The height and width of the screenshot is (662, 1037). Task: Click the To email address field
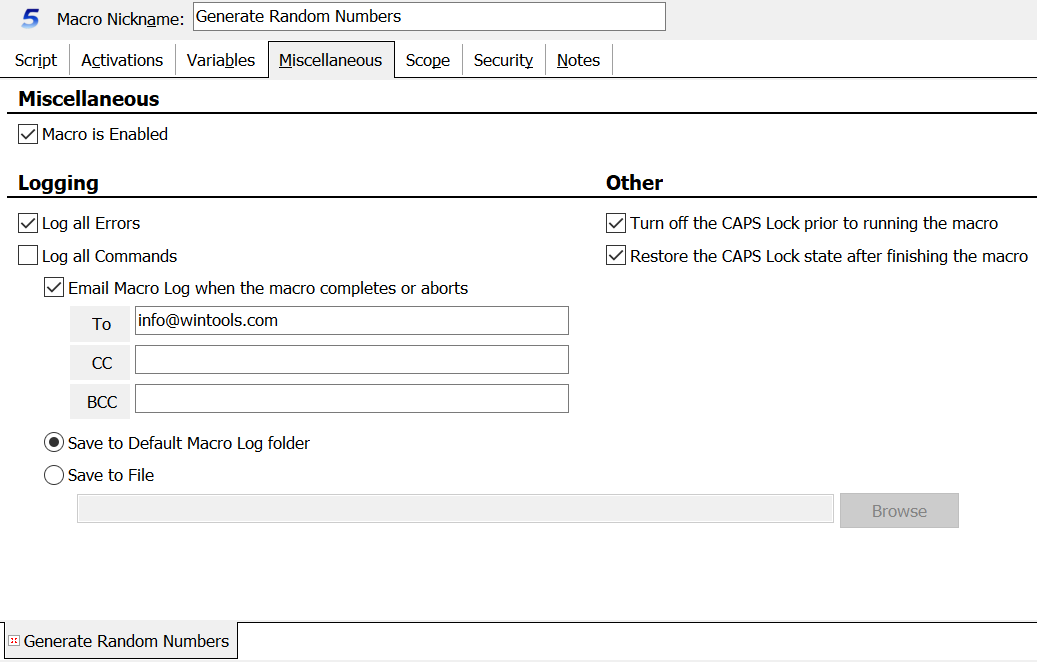tap(351, 321)
